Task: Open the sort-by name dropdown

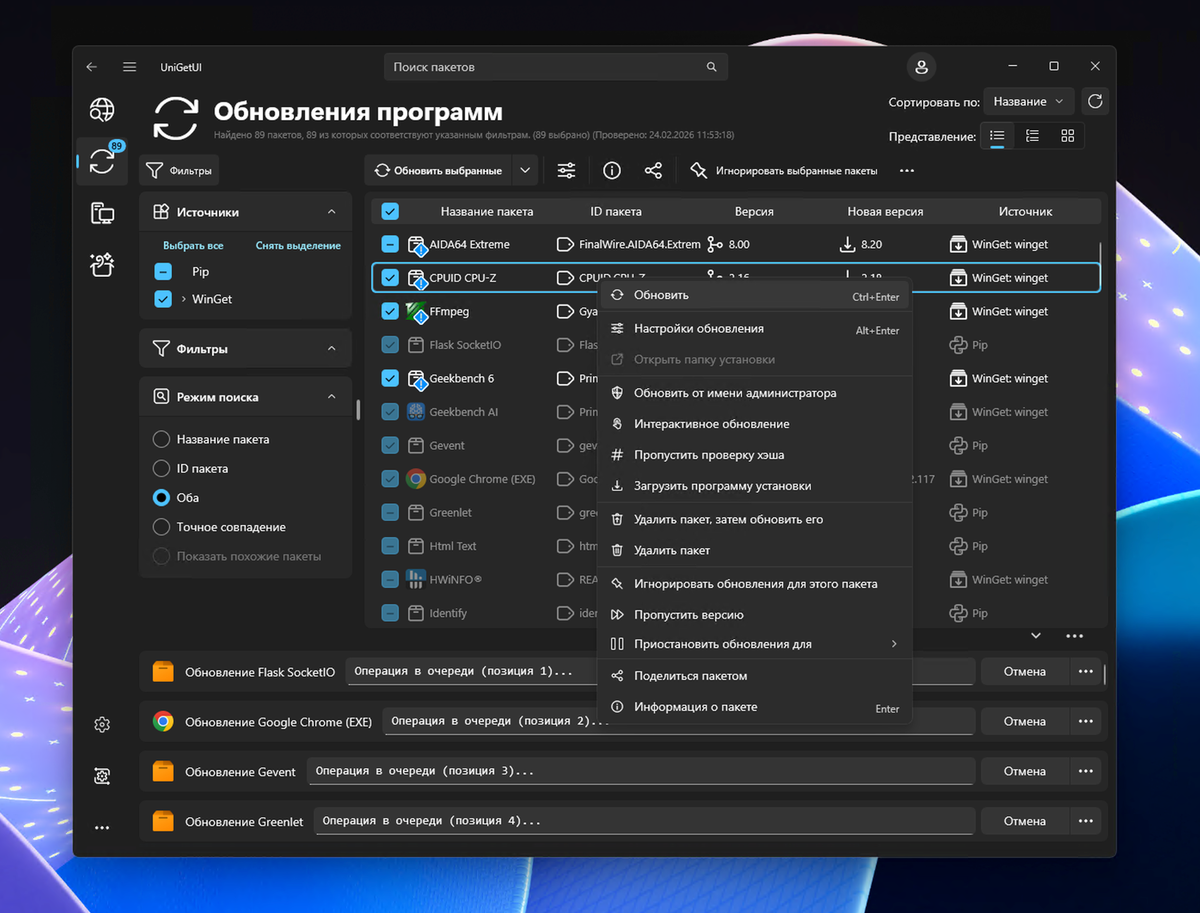Action: pos(1029,101)
